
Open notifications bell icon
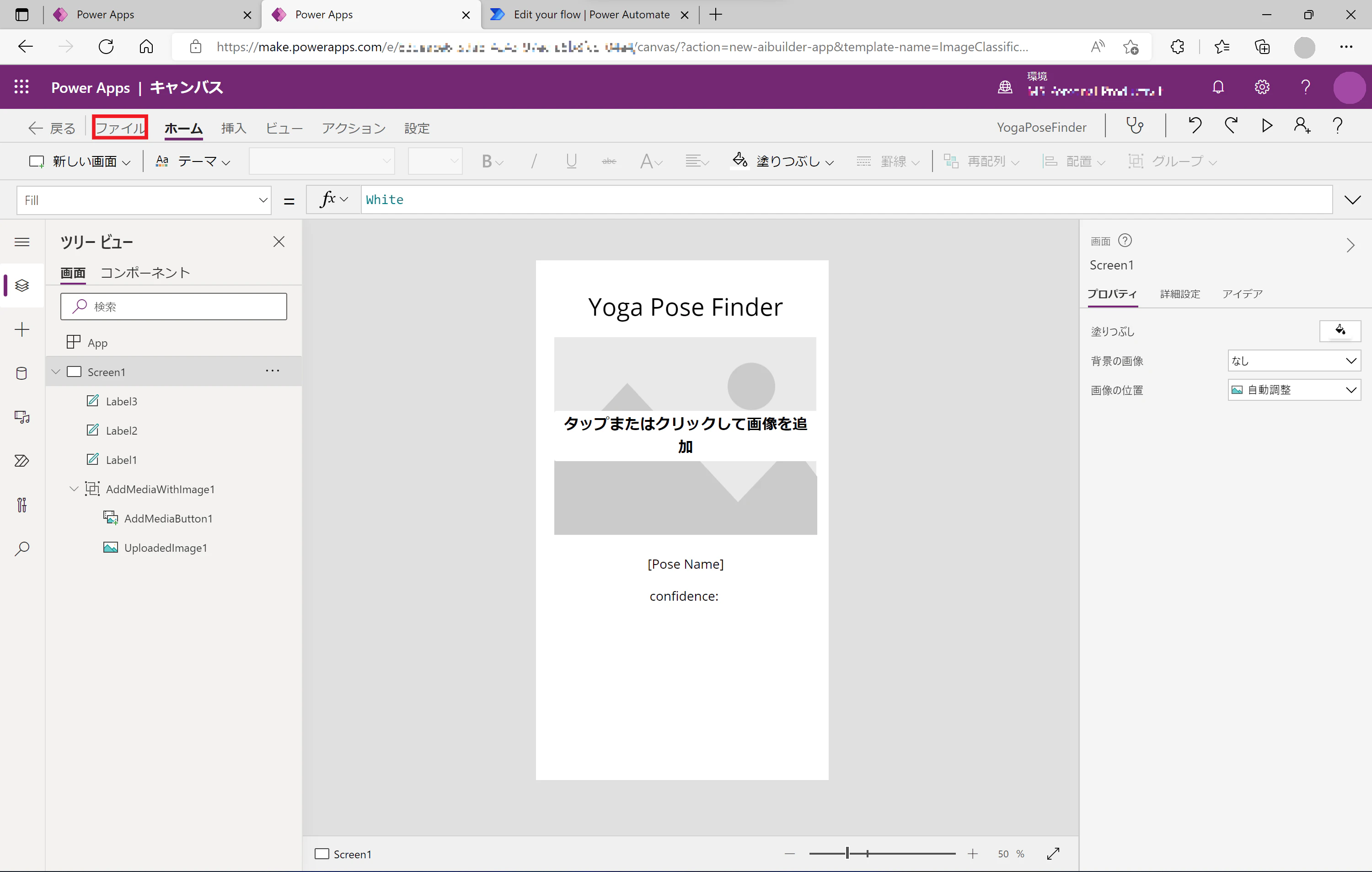1218,87
